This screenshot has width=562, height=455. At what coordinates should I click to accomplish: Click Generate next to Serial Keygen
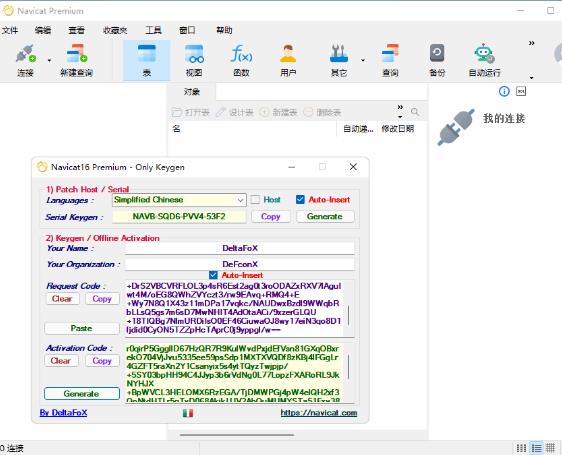pos(325,217)
